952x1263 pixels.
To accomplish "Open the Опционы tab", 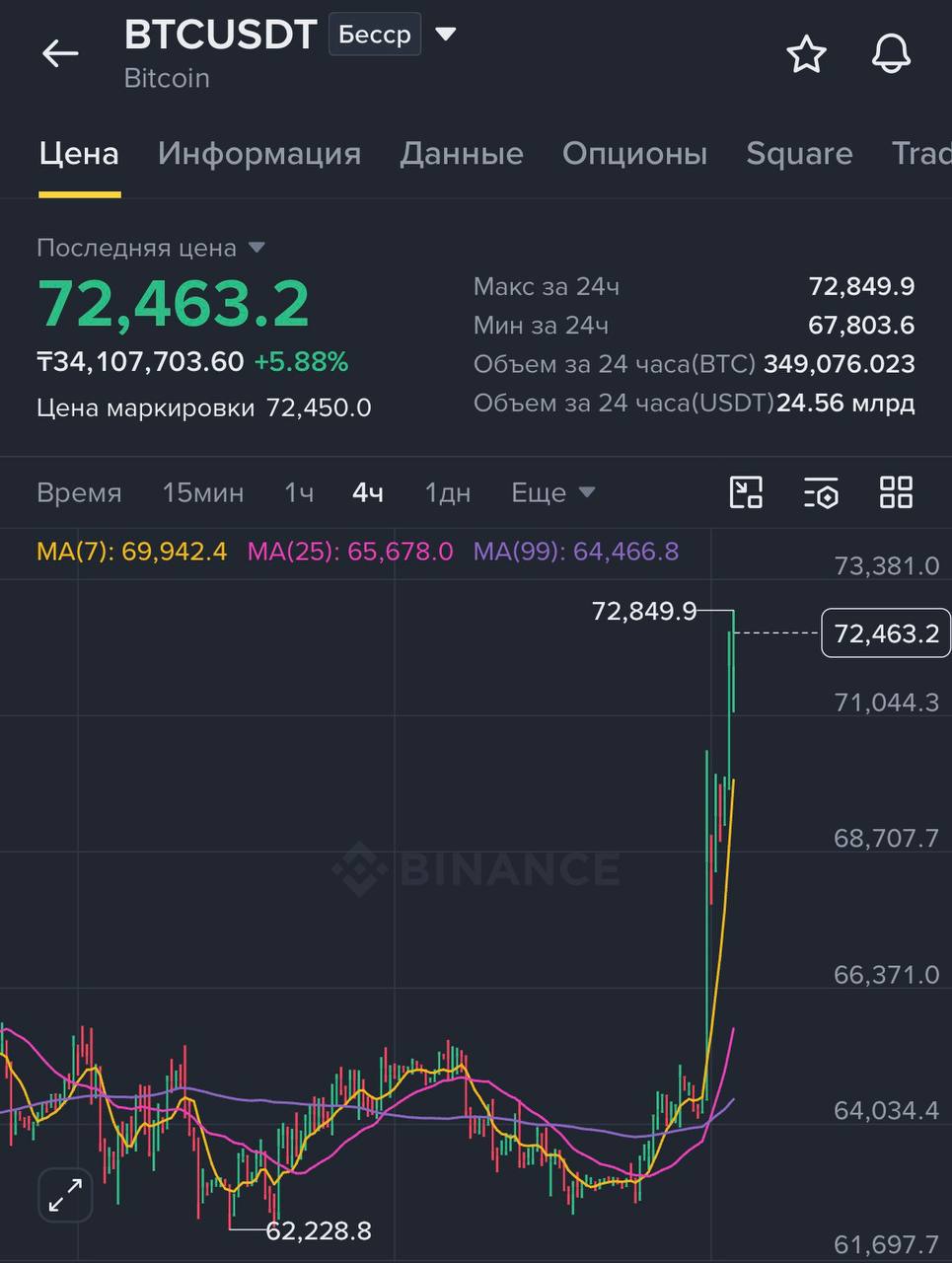I will click(634, 154).
